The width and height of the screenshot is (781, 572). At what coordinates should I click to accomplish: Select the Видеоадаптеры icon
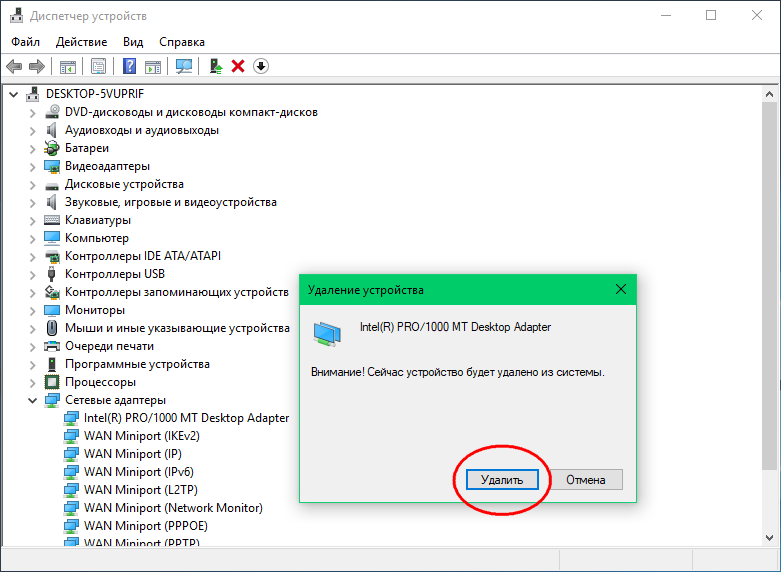tap(52, 166)
